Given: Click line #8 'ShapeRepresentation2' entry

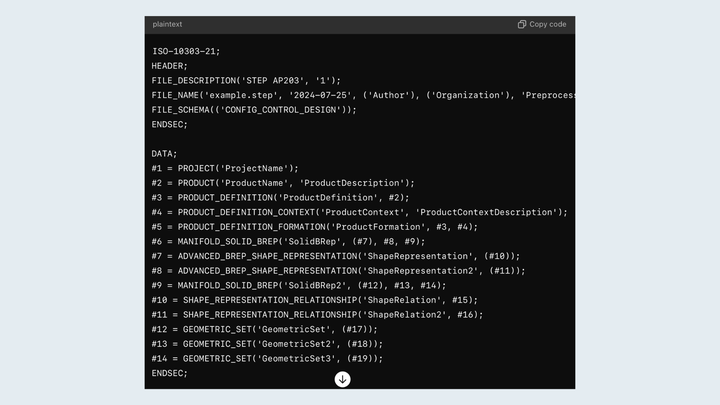Looking at the screenshot, I should pos(338,270).
